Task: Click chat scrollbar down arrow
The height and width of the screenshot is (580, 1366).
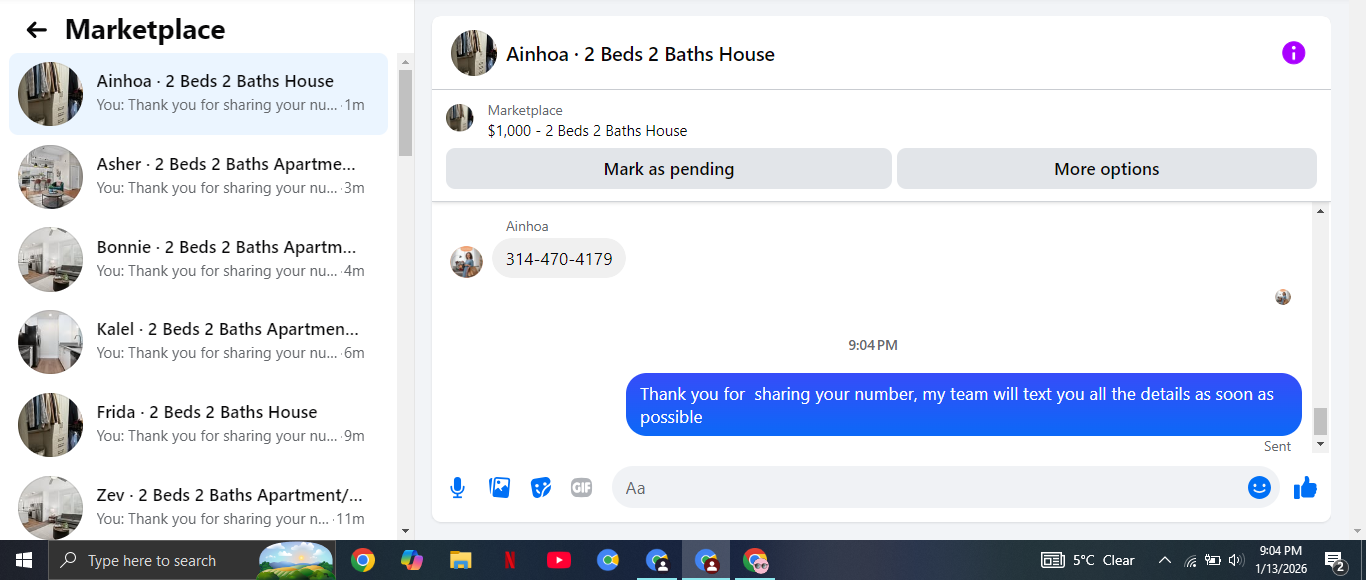Action: pyautogui.click(x=1320, y=444)
